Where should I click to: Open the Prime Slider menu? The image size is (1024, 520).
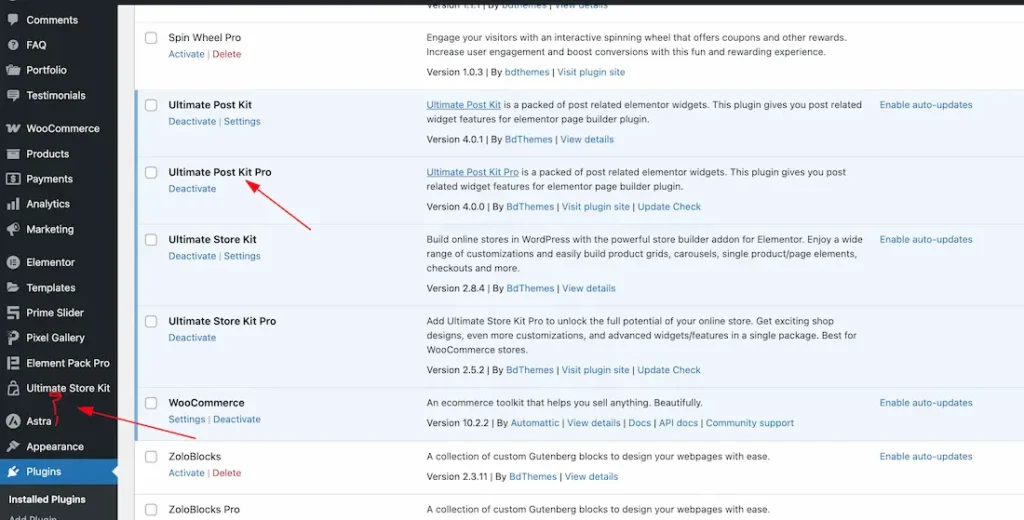point(55,313)
